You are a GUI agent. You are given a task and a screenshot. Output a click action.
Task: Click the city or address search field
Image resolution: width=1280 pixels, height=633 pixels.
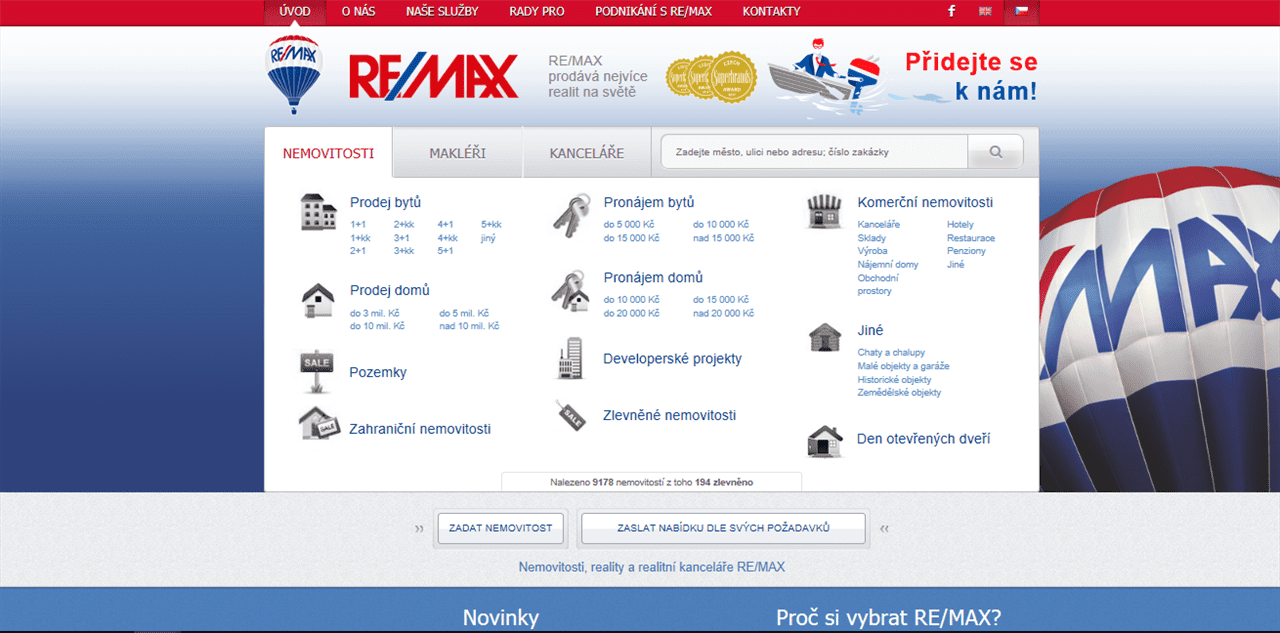coord(815,152)
